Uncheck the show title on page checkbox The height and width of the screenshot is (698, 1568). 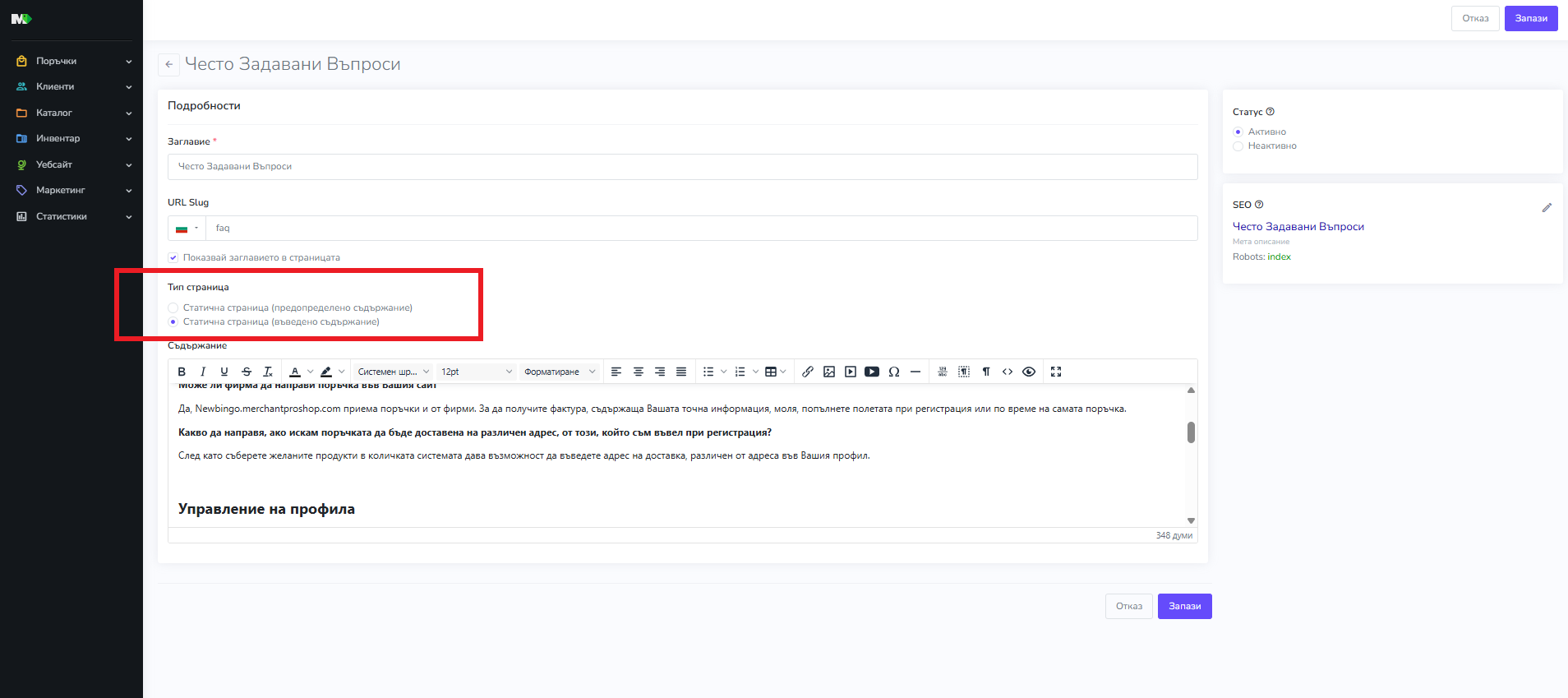[x=173, y=257]
